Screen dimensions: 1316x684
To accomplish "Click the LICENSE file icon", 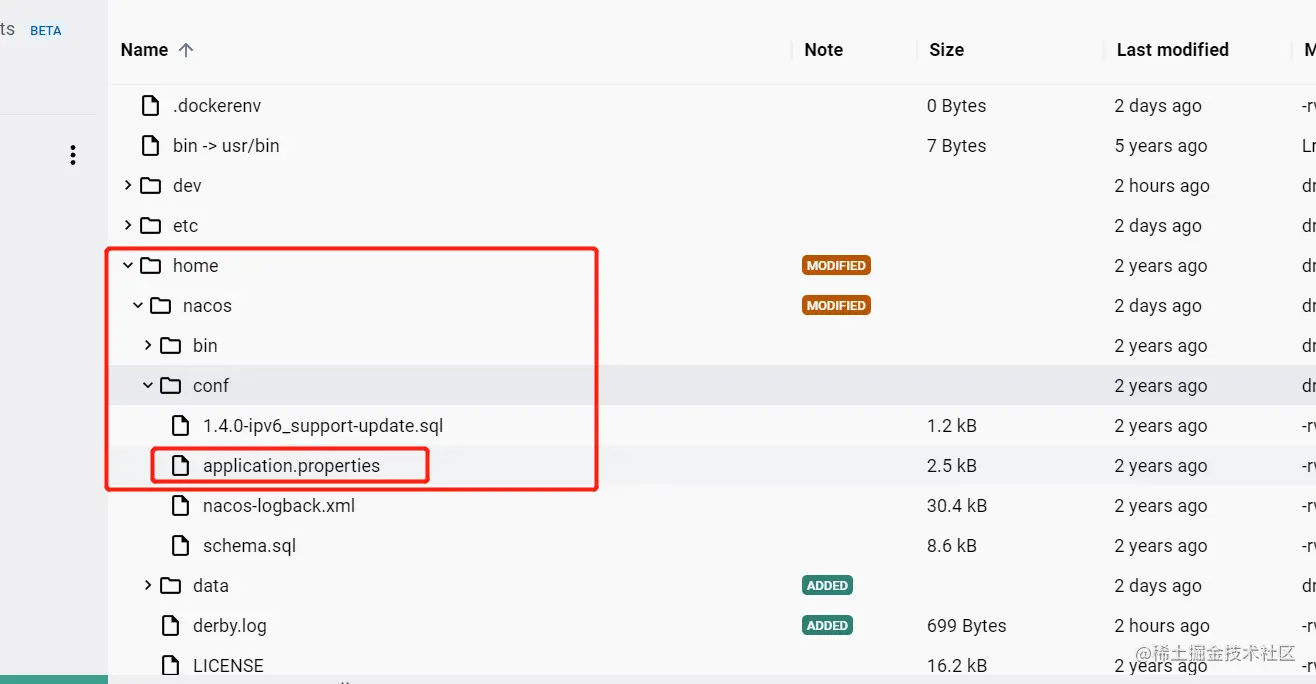I will tap(170, 666).
